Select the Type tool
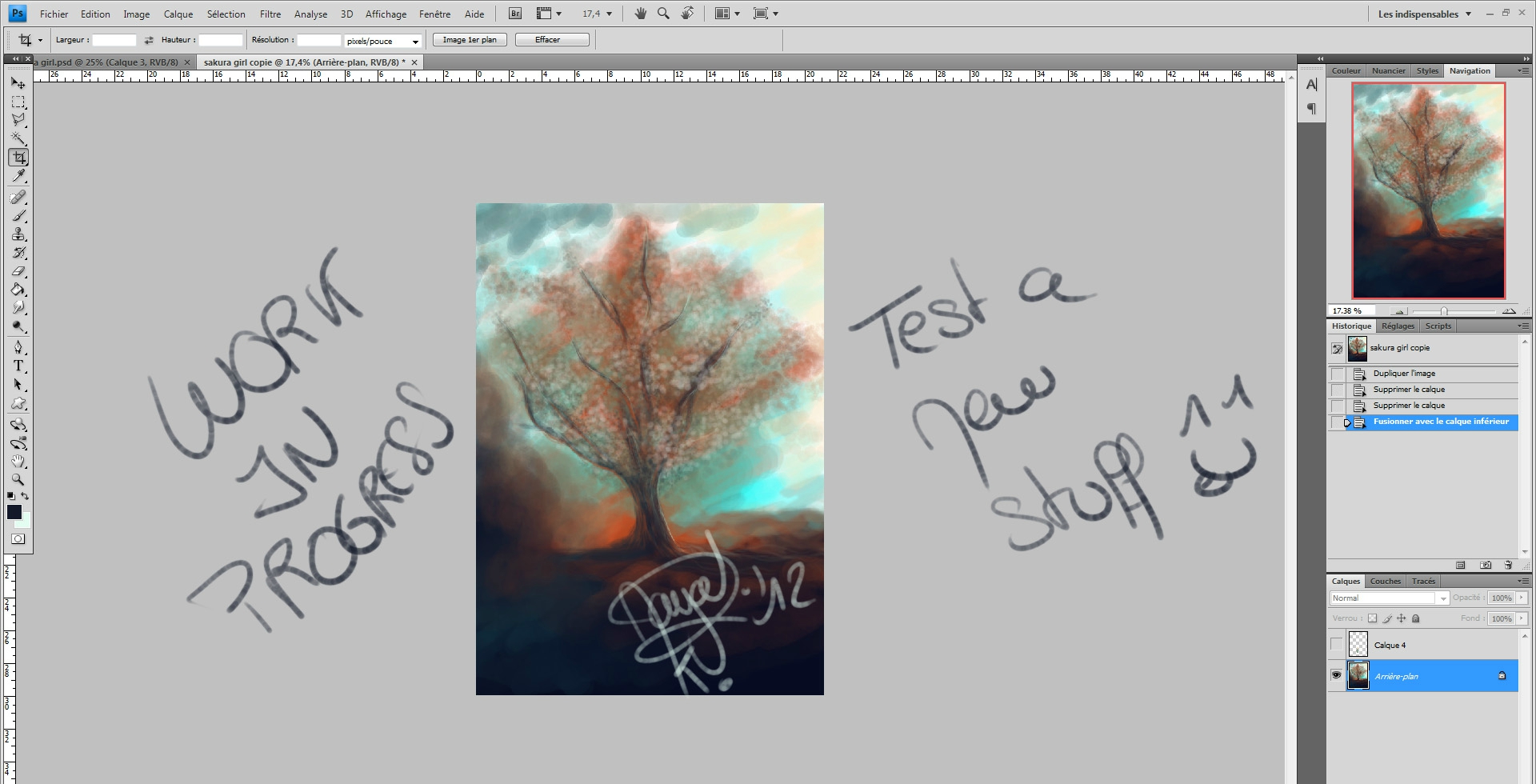Viewport: 1536px width, 784px height. [18, 366]
